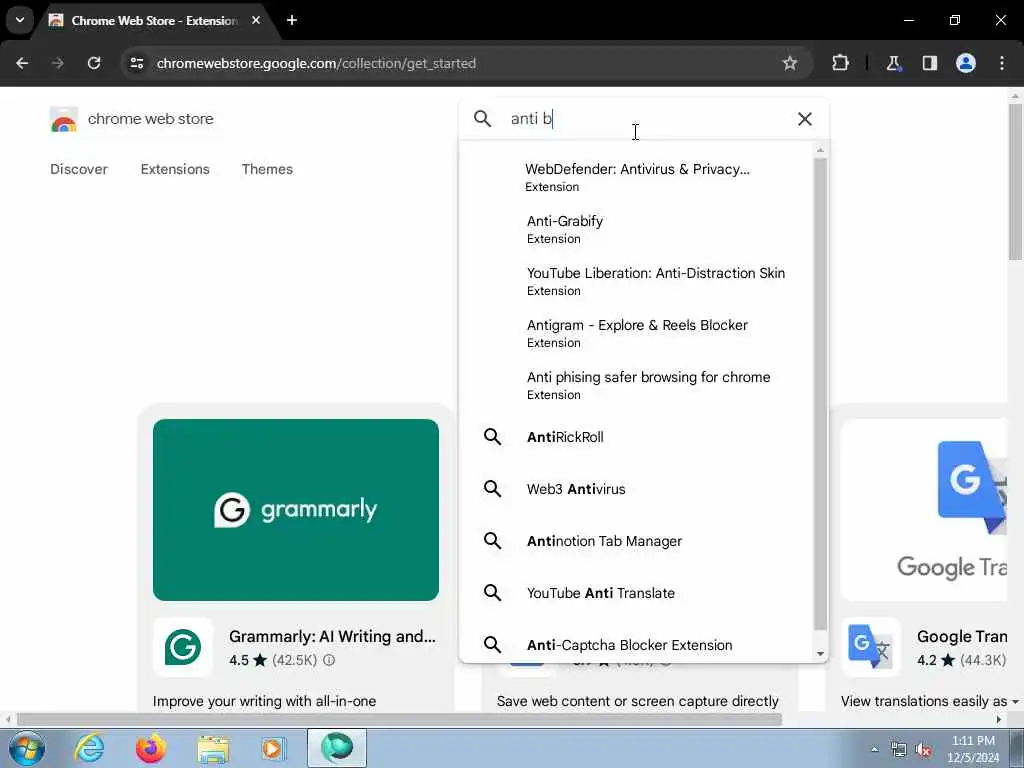Image resolution: width=1024 pixels, height=768 pixels.
Task: Open Chrome Labs flask icon
Action: point(893,63)
